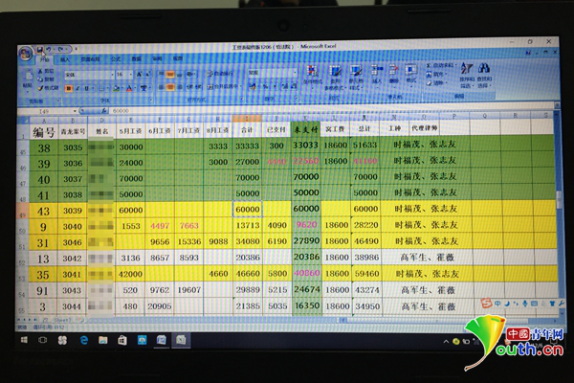Open the Name Box dropdown arrow

[x=75, y=111]
